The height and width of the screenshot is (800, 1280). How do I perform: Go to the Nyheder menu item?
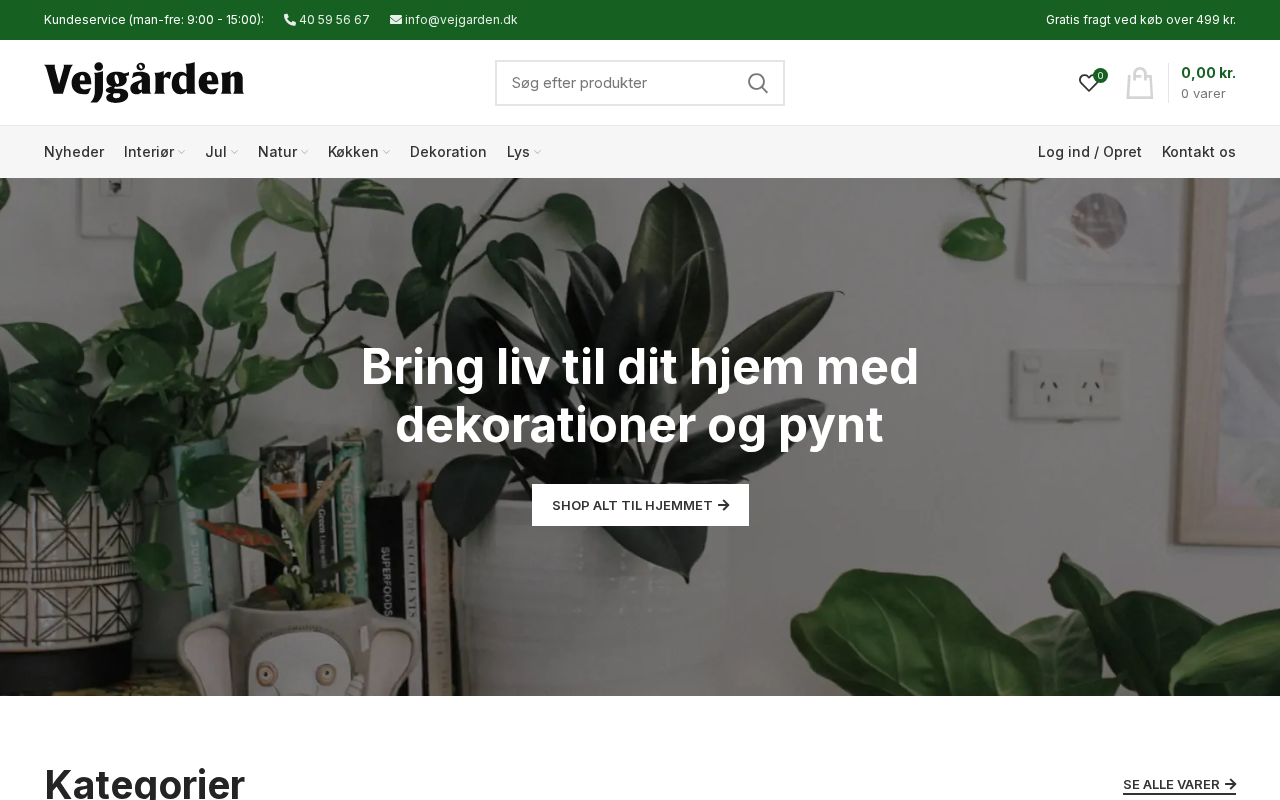[74, 152]
